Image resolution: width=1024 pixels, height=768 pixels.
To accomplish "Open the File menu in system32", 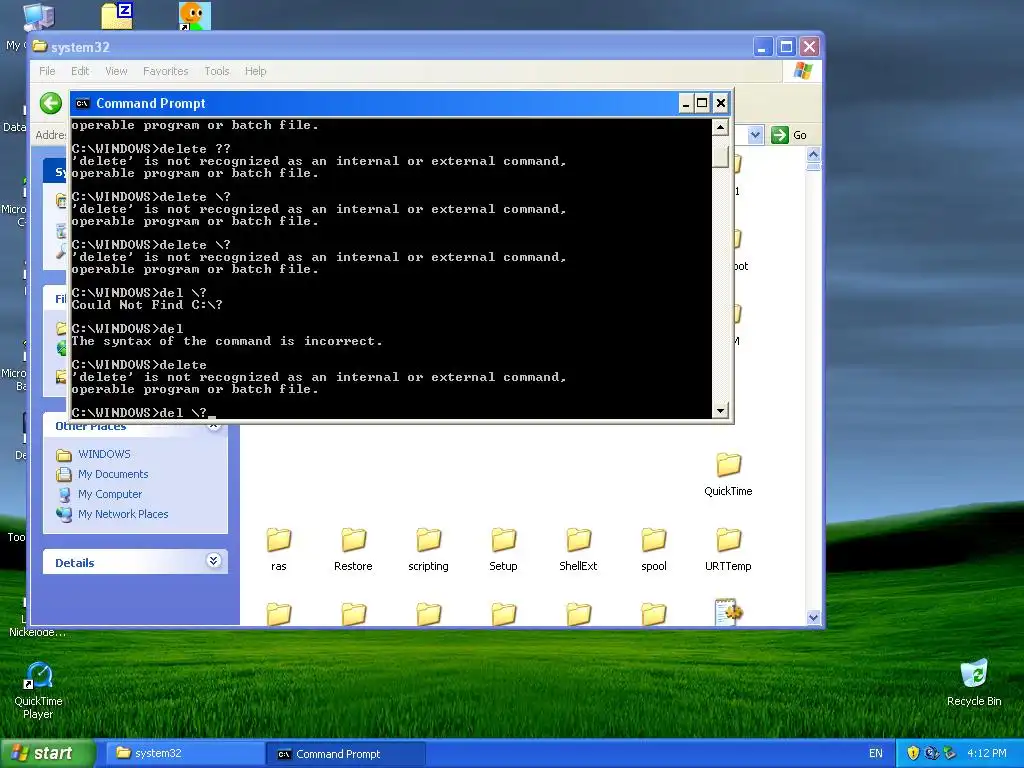I will point(47,71).
